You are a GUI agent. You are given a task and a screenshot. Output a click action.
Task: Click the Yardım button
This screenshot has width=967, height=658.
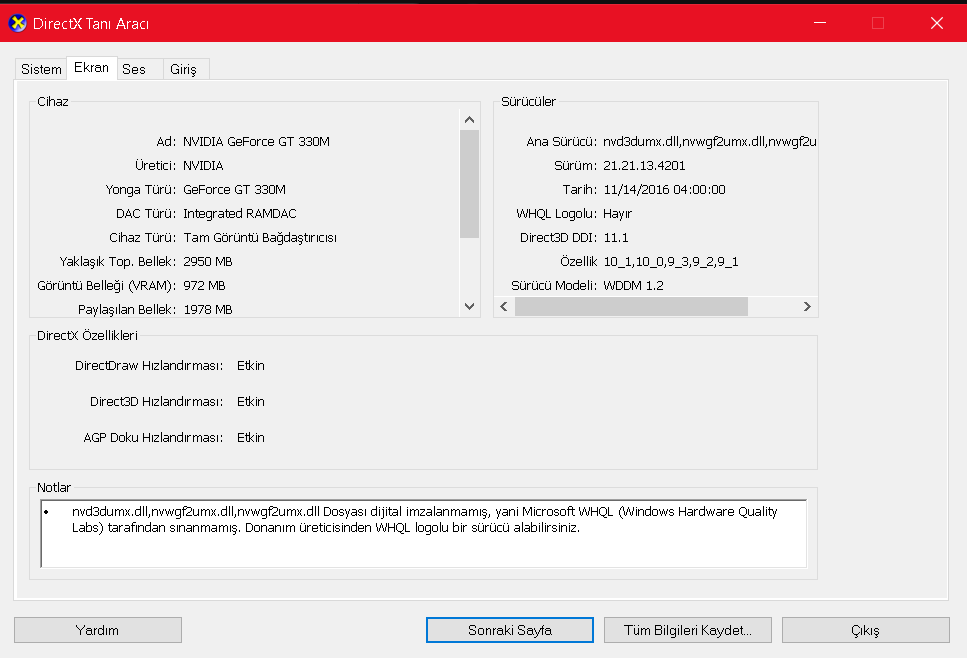[97, 630]
